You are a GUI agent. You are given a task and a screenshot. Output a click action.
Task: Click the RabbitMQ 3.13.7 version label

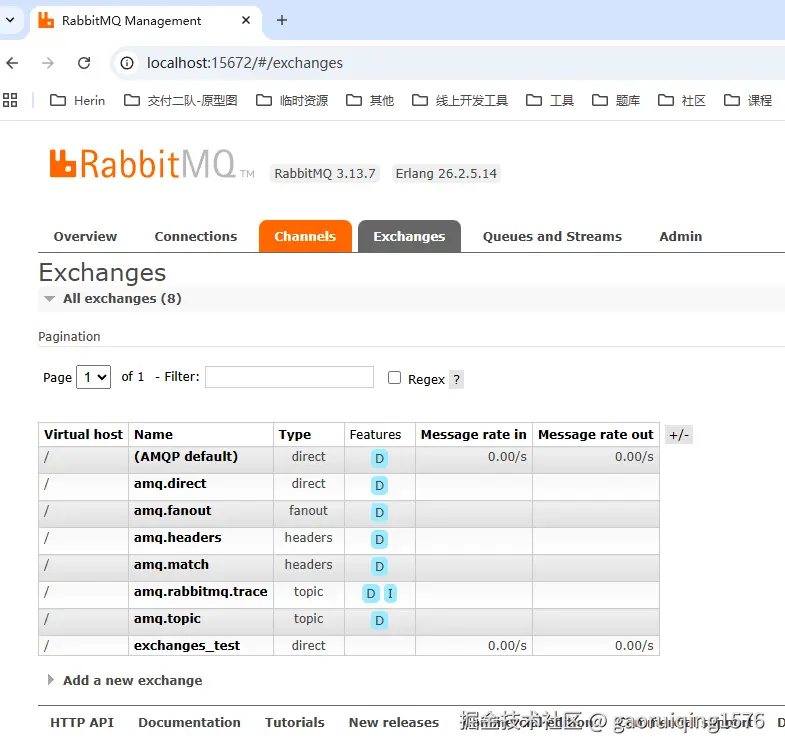(325, 173)
